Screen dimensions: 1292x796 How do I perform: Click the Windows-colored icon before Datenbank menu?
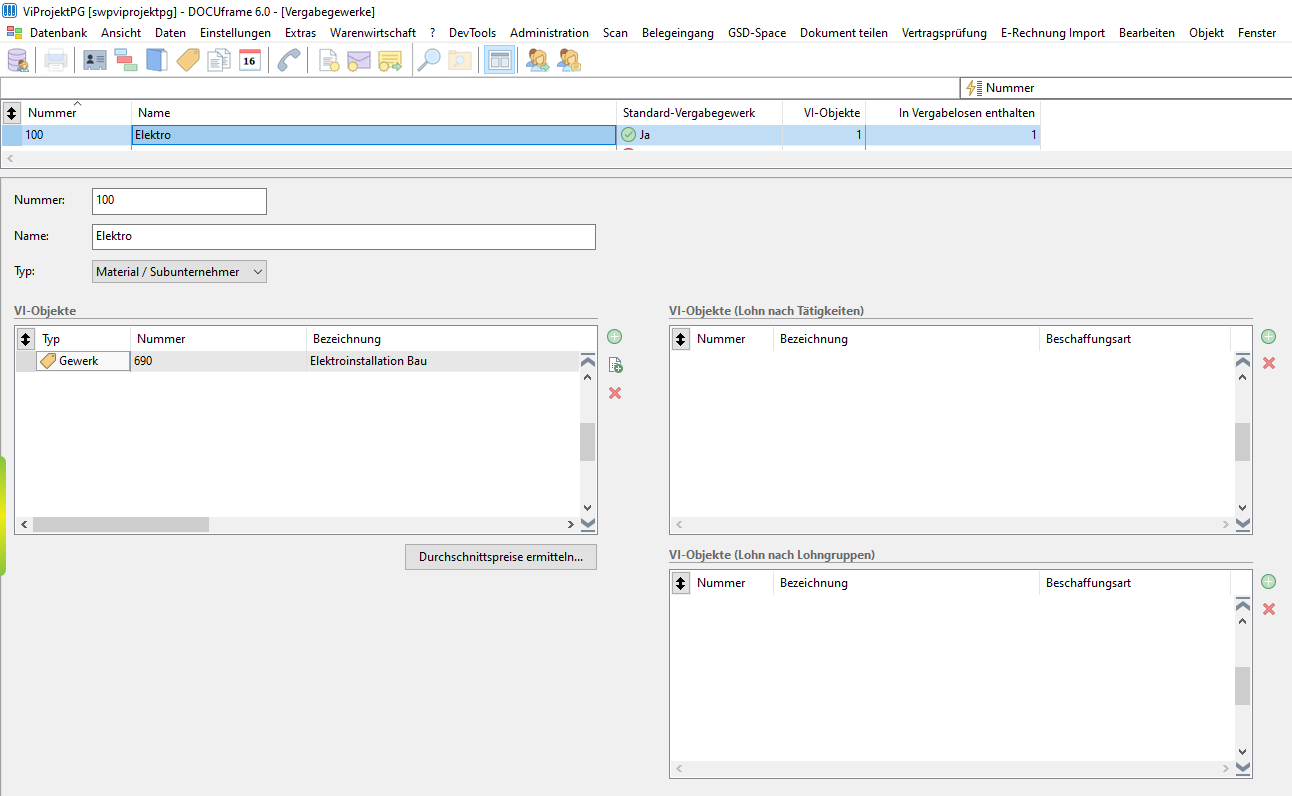coord(14,33)
